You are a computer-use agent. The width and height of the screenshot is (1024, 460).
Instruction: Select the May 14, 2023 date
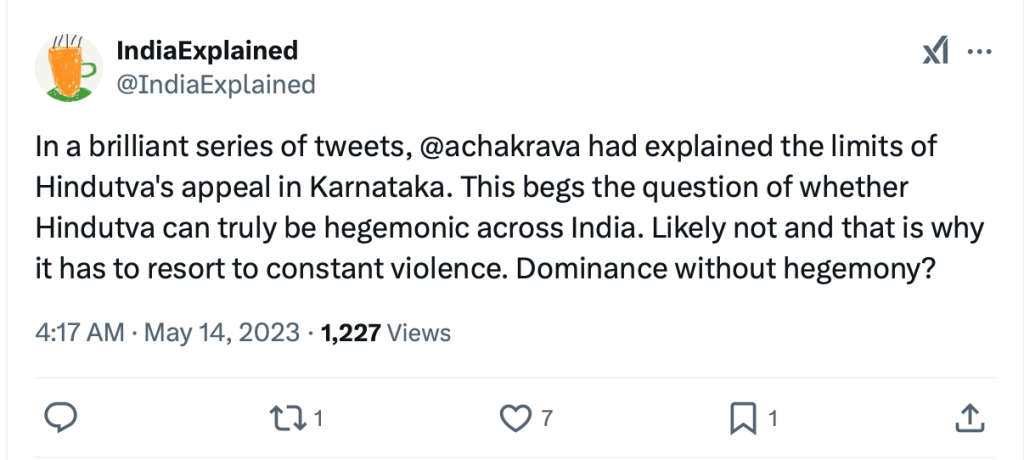click(x=221, y=332)
